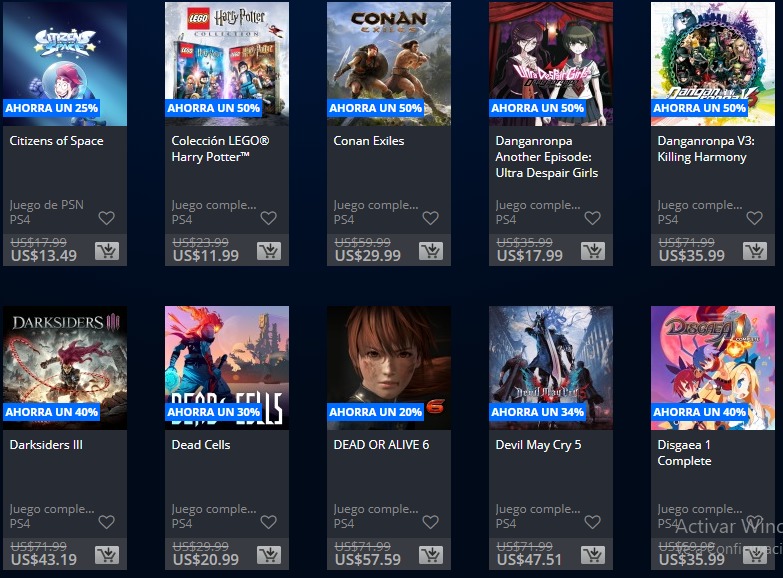Toggle wishlist heart for Citizens of Space
This screenshot has width=783, height=578.
[106, 218]
